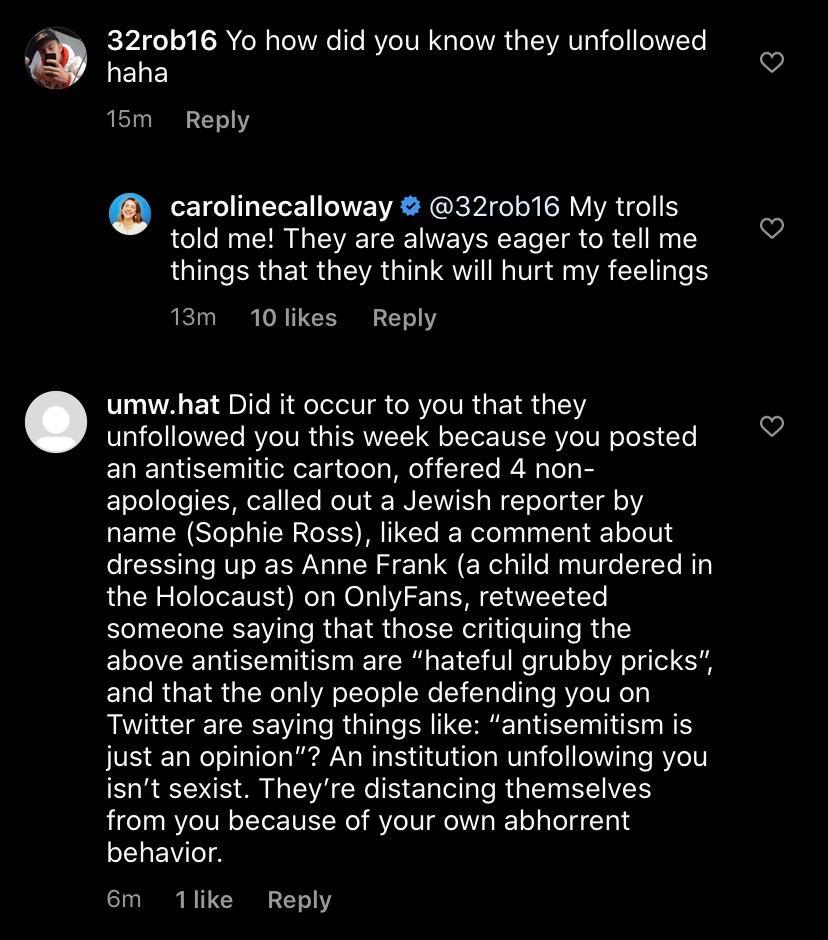Viewport: 828px width, 940px height.
Task: Open the 10 likes list
Action: [293, 318]
